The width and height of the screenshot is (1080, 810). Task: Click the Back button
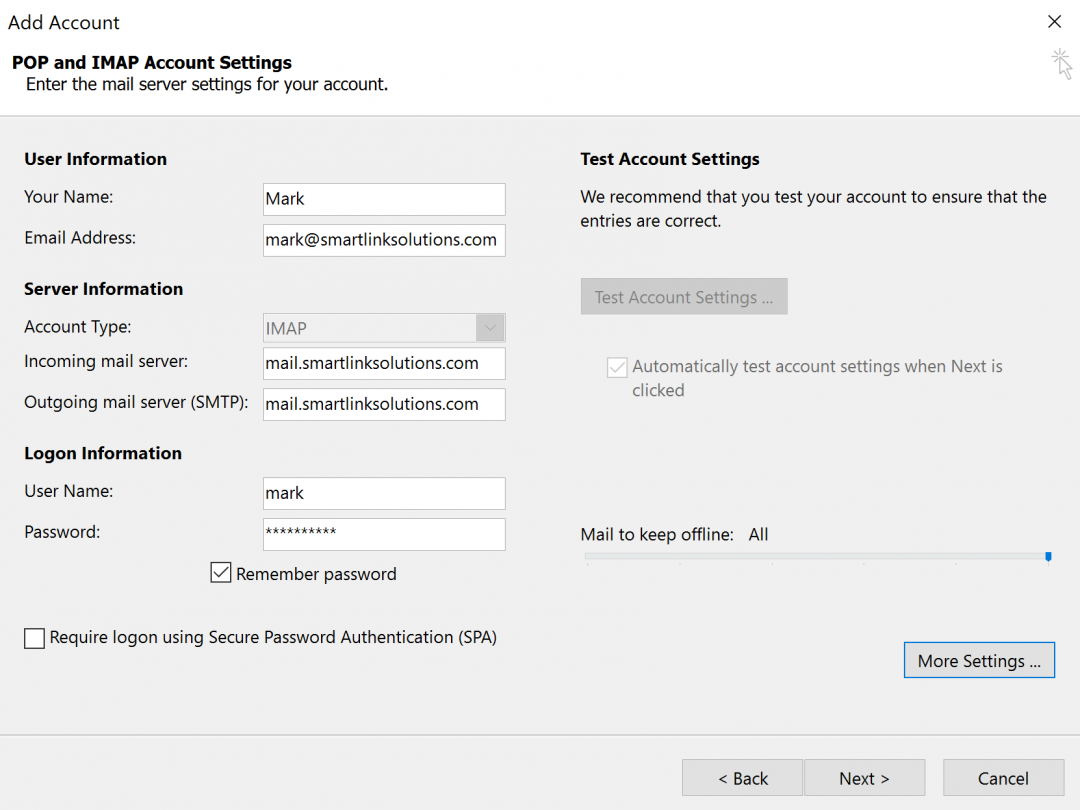click(x=742, y=778)
